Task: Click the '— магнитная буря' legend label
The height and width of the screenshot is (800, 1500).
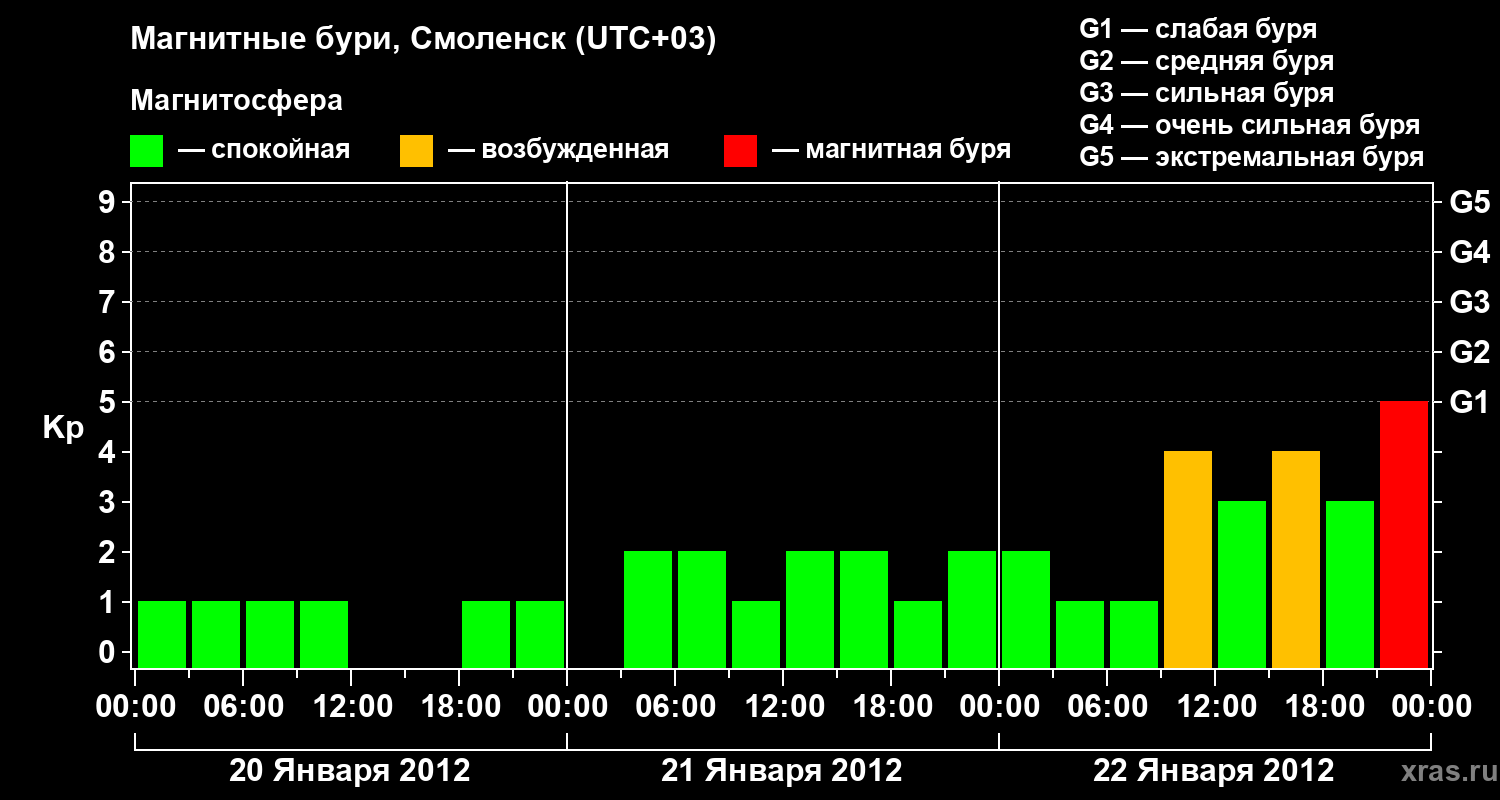Action: [x=891, y=150]
